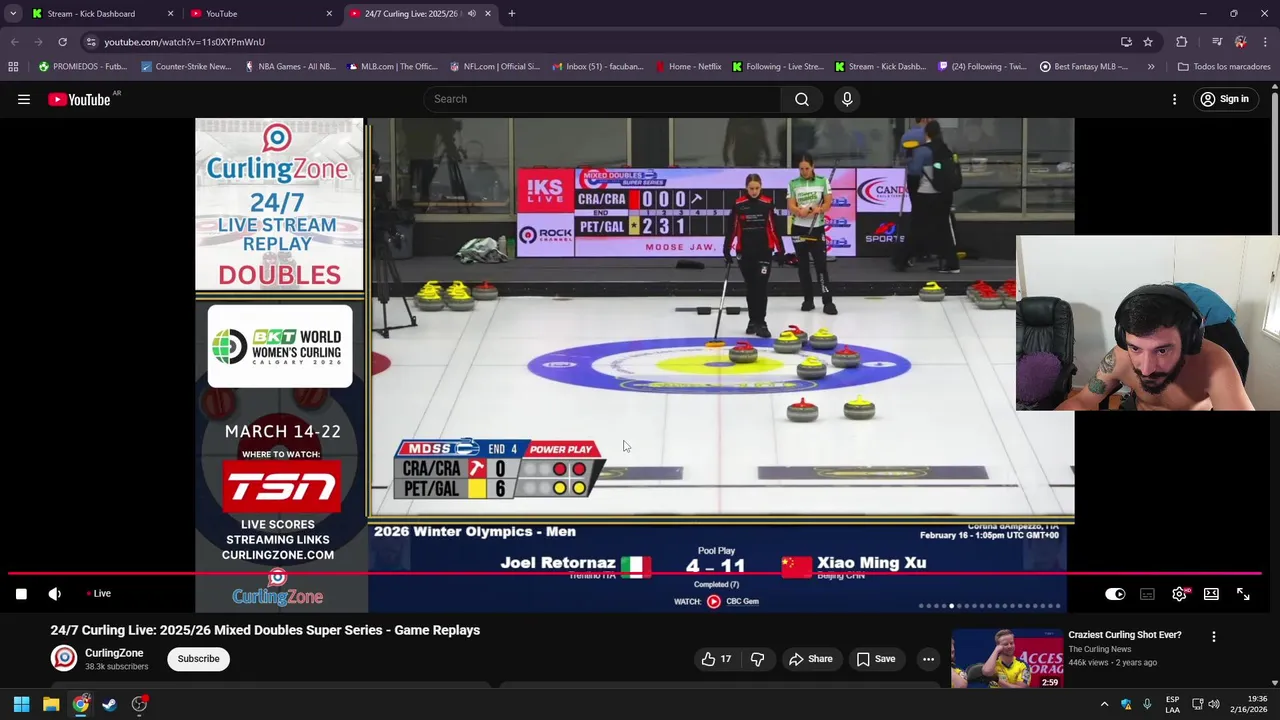Toggle the autoplay switch in the player

[1115, 594]
